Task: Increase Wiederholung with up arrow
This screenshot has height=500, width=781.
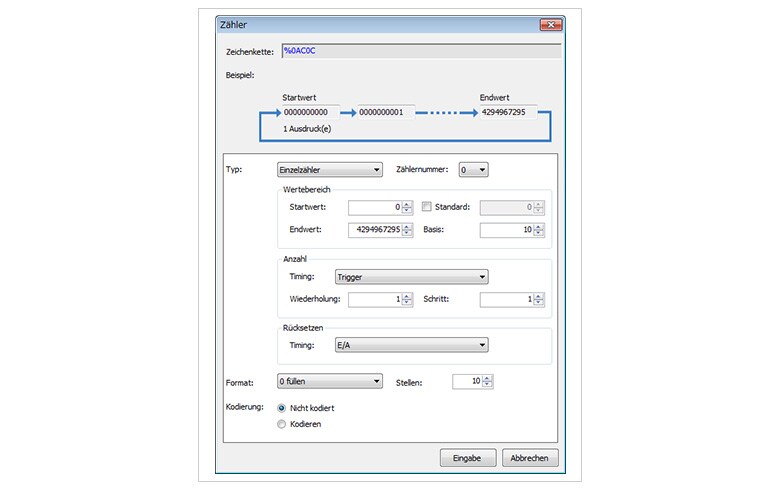Action: [x=407, y=296]
